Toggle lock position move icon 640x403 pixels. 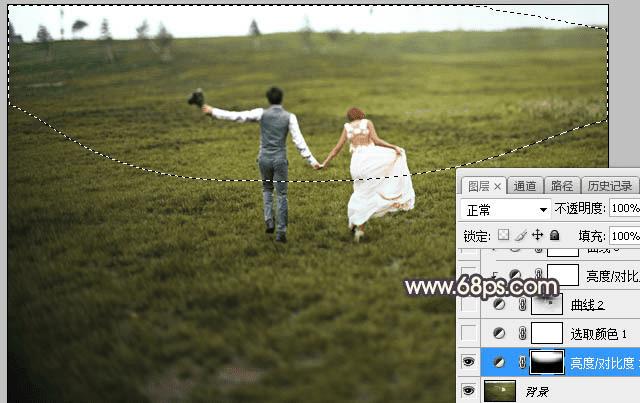click(538, 235)
